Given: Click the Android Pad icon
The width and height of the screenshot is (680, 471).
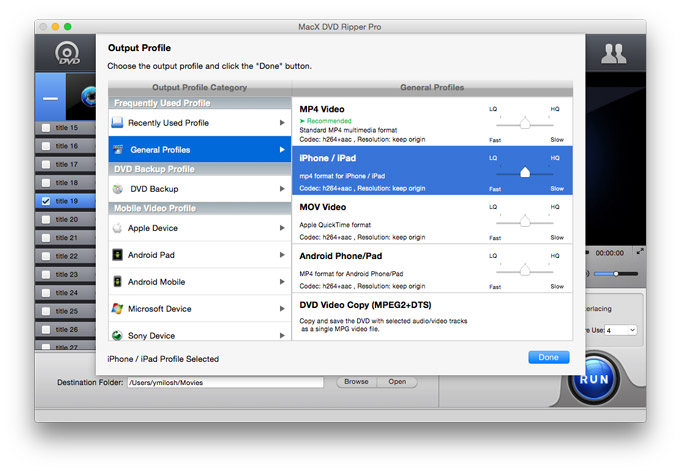Looking at the screenshot, I should tap(118, 255).
